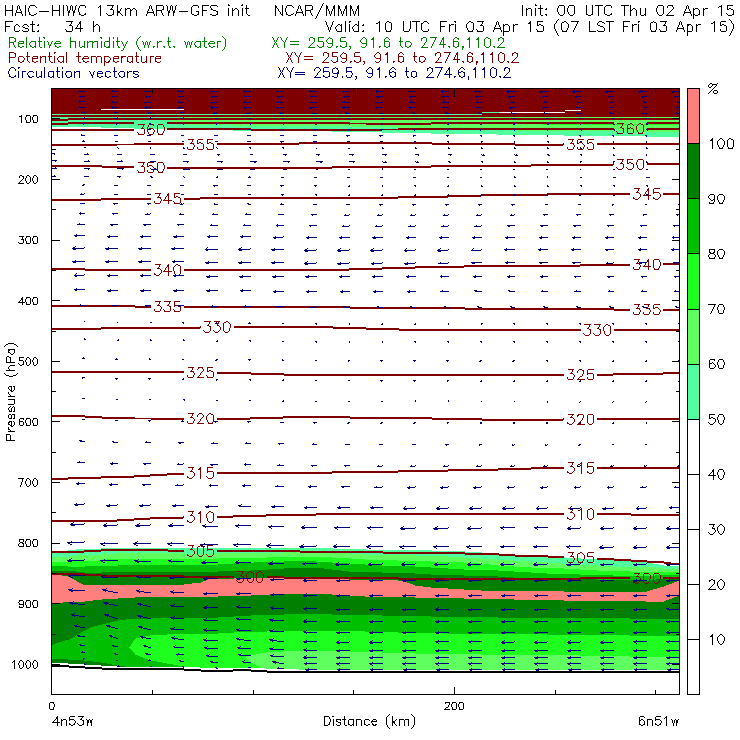
Task: Click the '900' pressure axis tick label
Action: [x=28, y=604]
